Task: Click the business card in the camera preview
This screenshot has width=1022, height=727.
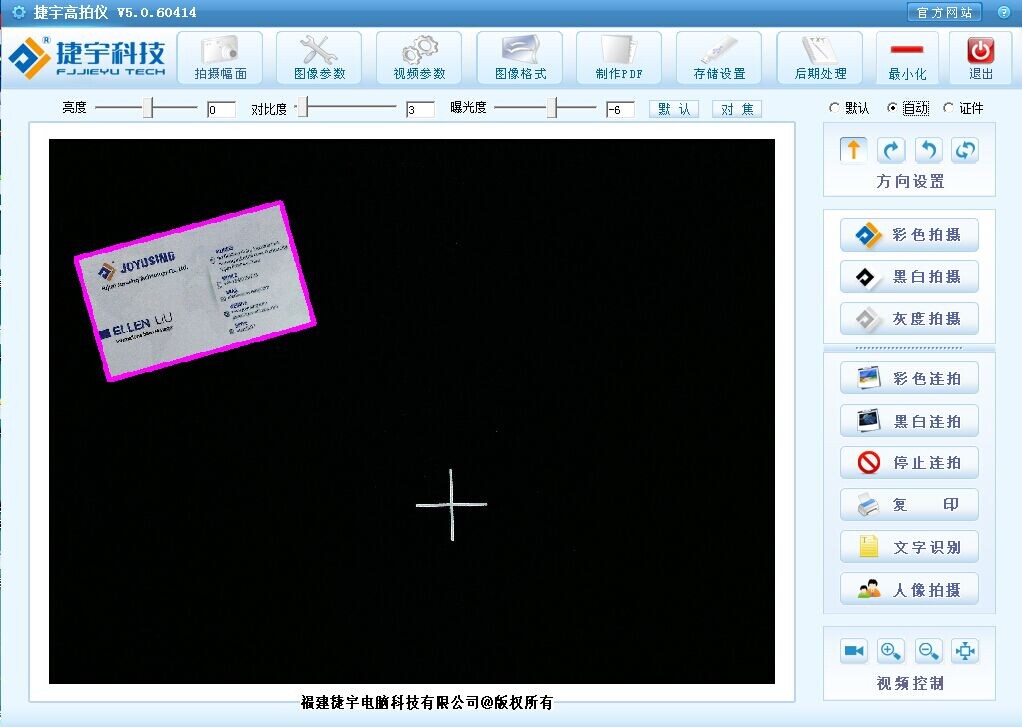Action: (x=195, y=291)
